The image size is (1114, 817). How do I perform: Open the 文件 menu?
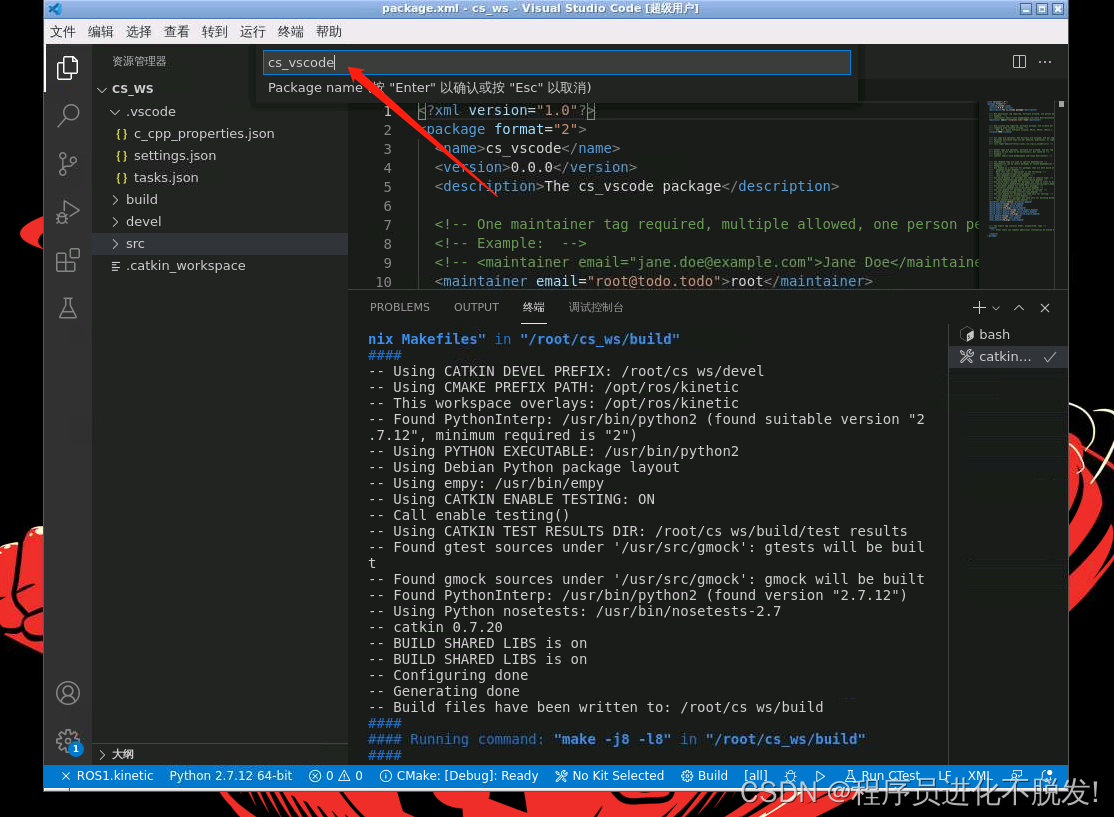(x=63, y=31)
